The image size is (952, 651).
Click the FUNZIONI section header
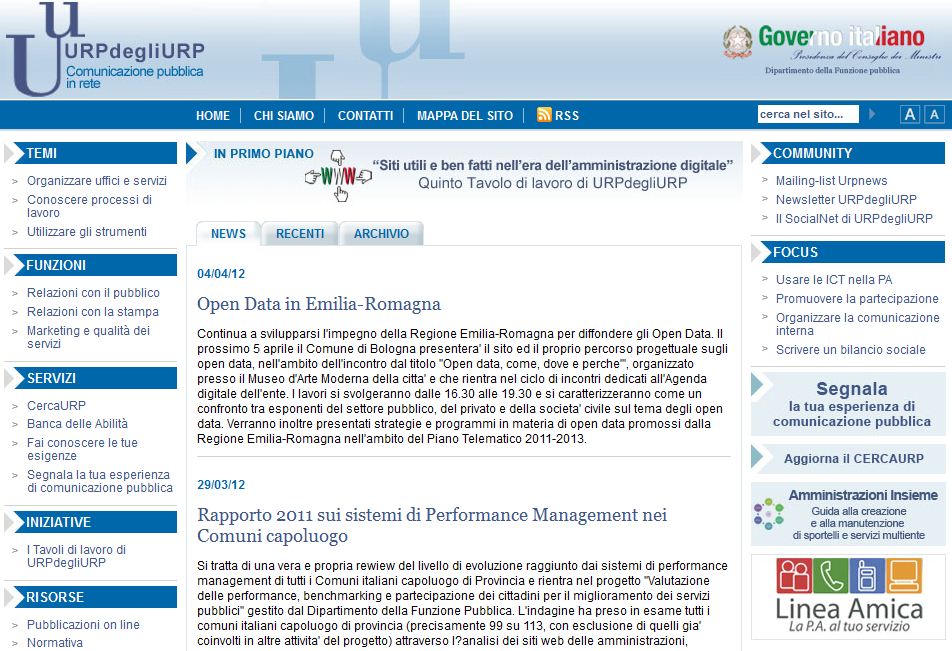pos(90,265)
